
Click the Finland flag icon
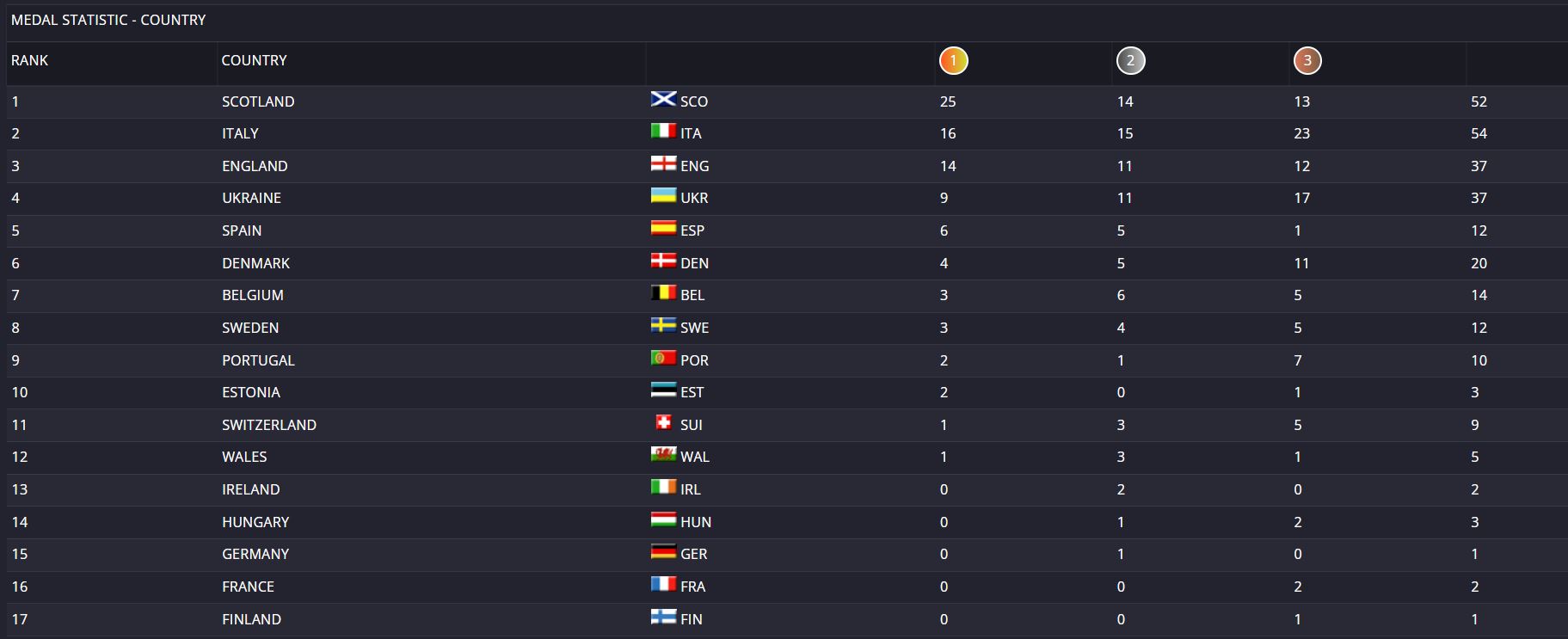[x=663, y=617]
